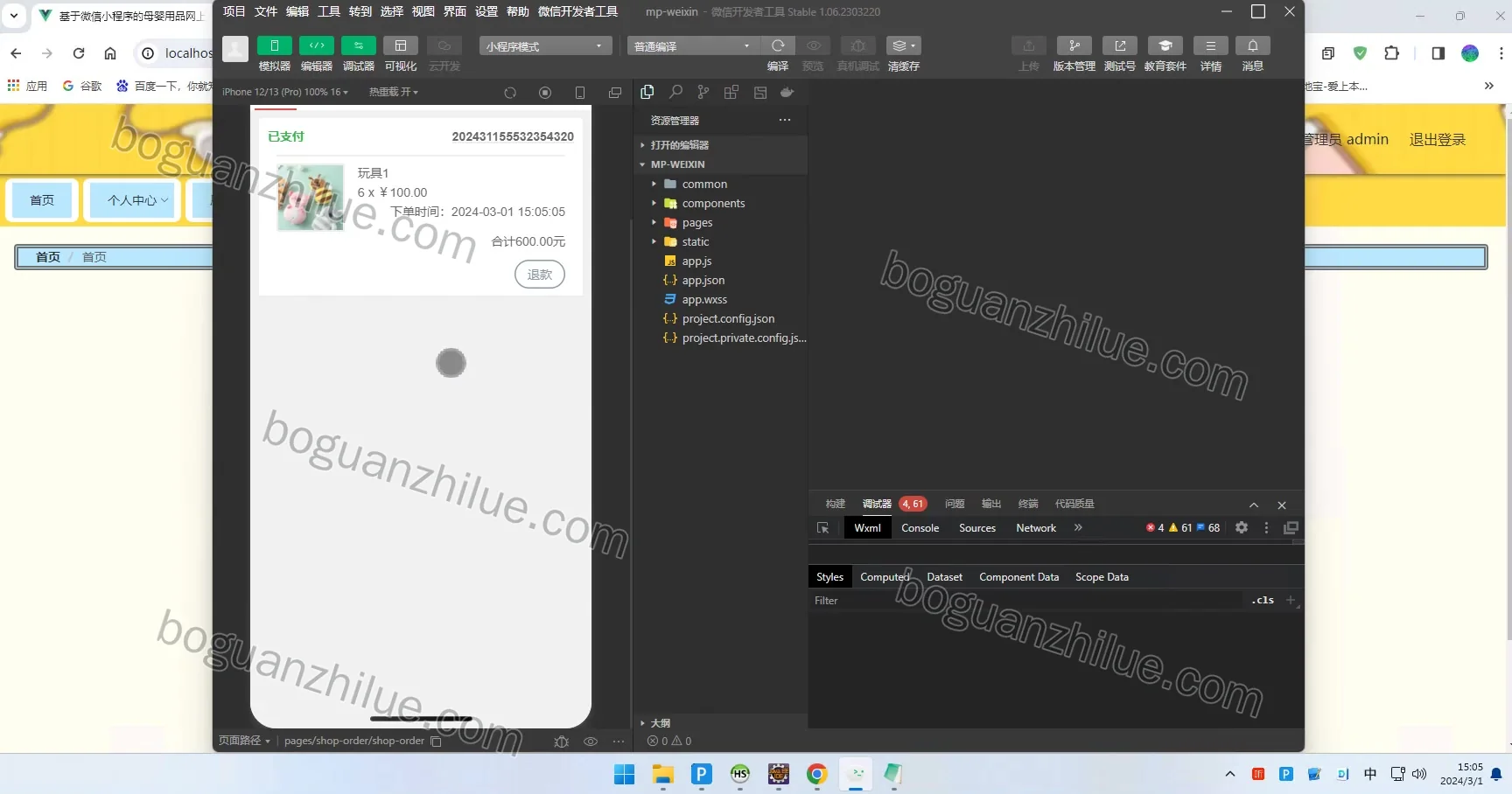Toggle the 可视化 visual panel button
Viewport: 1512px width, 794px height.
click(401, 45)
